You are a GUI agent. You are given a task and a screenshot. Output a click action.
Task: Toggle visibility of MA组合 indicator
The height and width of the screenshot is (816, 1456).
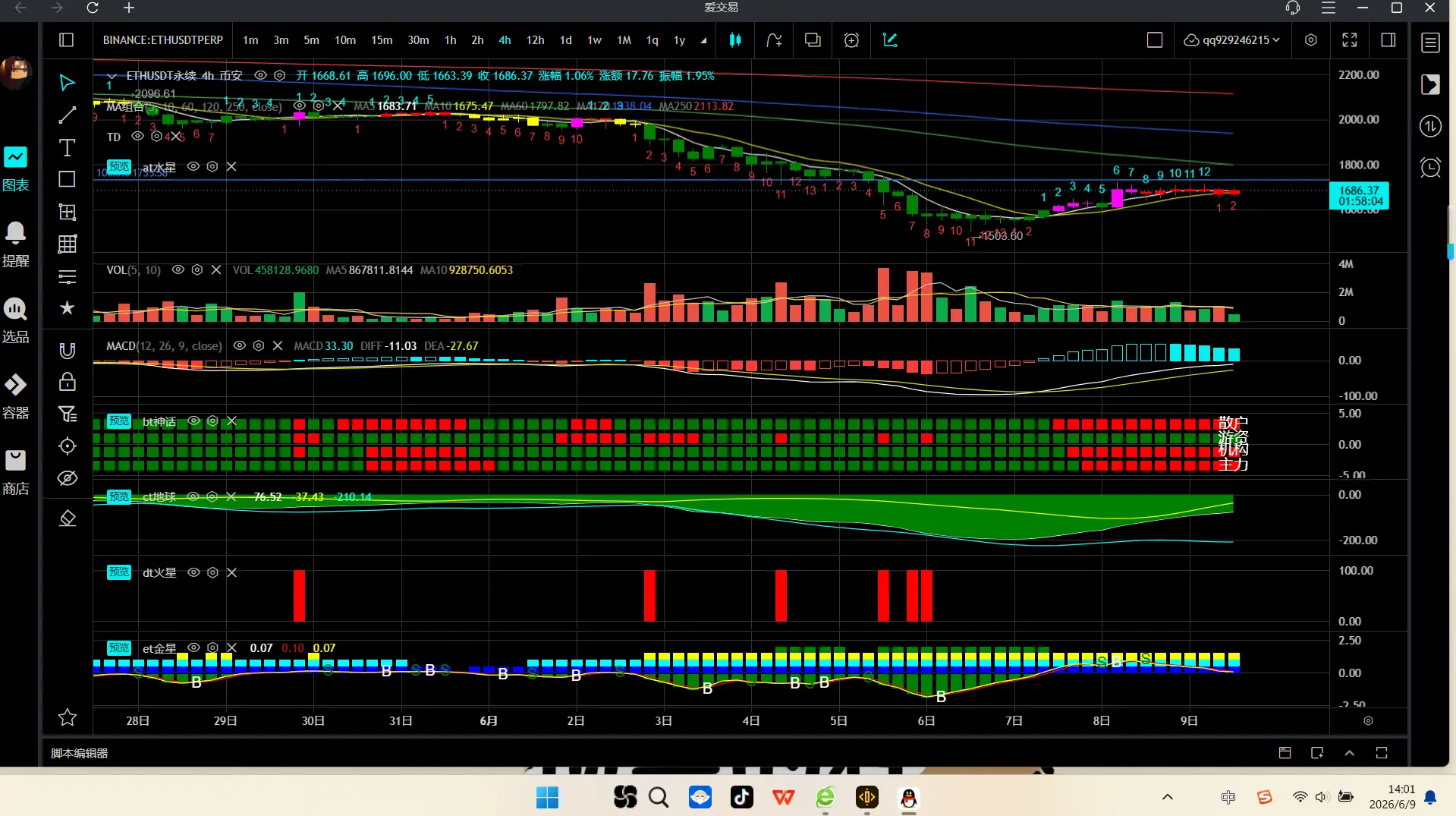[x=299, y=106]
